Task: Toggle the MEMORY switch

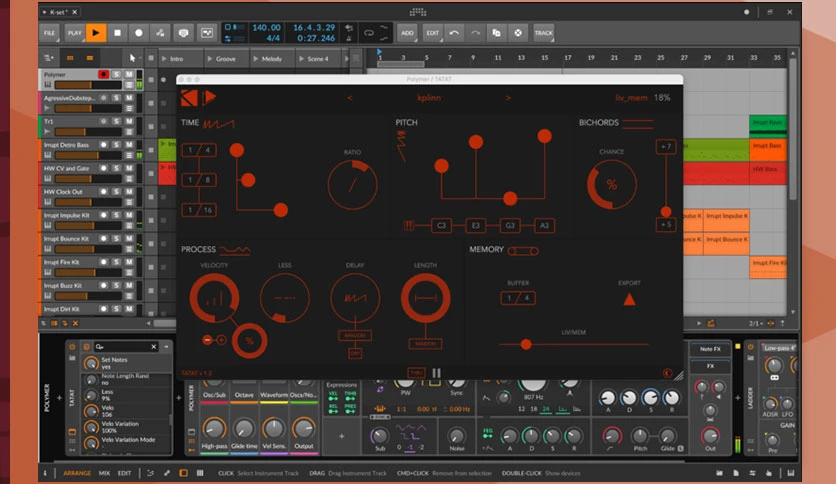Action: click(523, 251)
